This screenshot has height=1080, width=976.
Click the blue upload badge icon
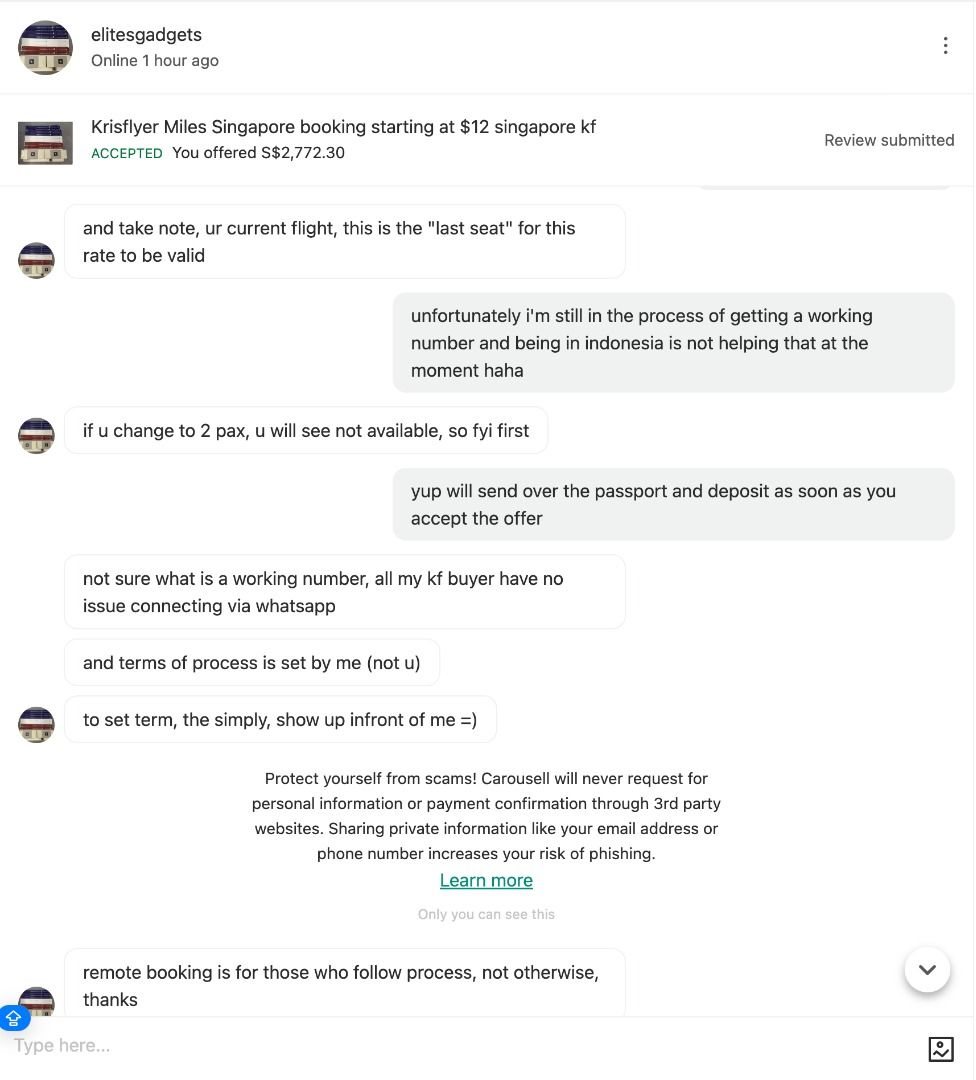pos(14,1018)
